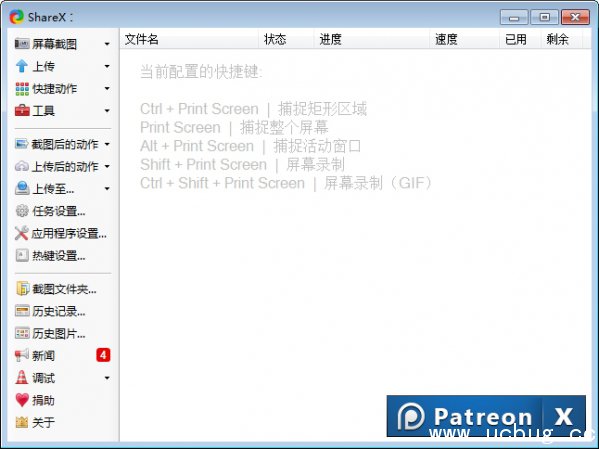Expand the 屏幕截图 dropdown arrow

coord(107,44)
